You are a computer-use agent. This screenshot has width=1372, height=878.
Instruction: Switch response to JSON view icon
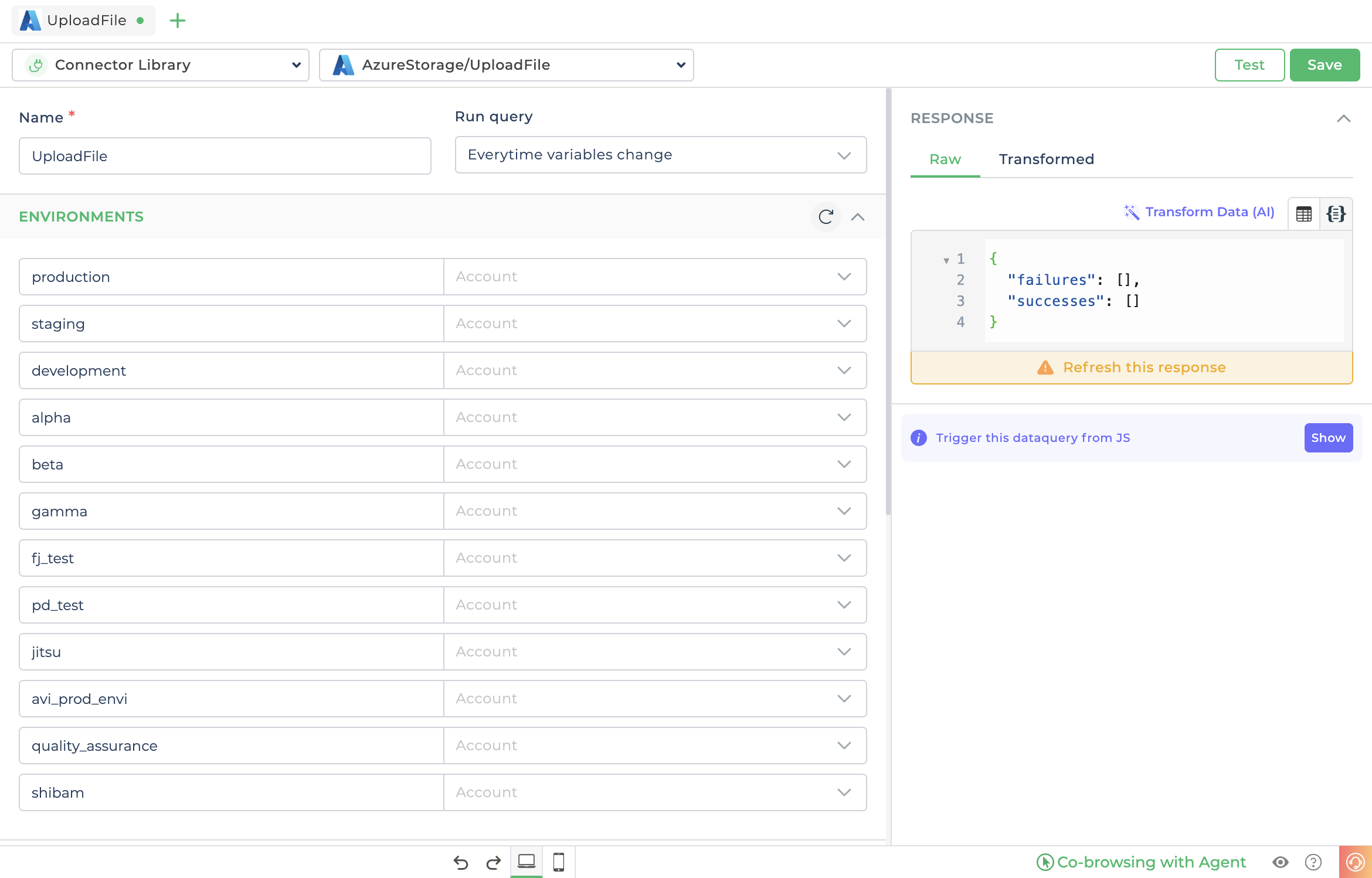(1336, 214)
